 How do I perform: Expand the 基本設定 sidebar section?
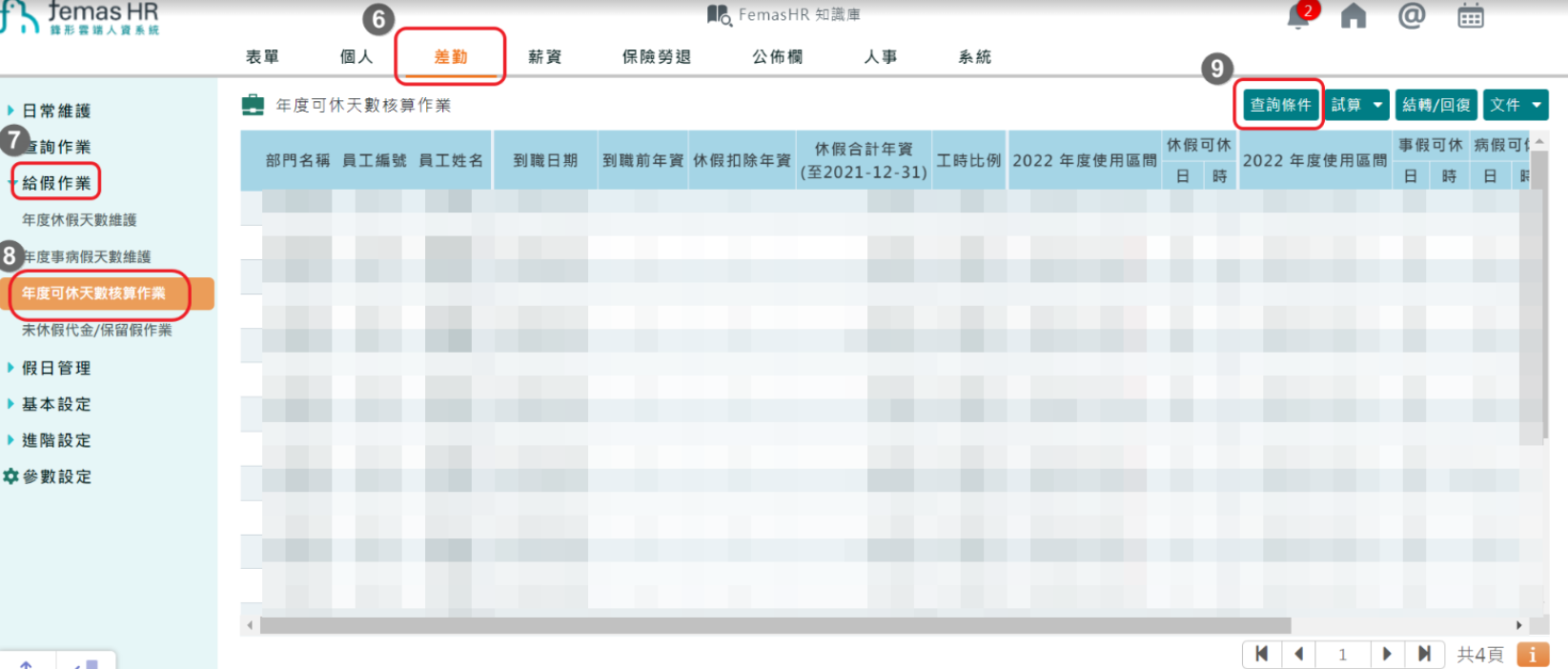pyautogui.click(x=56, y=404)
